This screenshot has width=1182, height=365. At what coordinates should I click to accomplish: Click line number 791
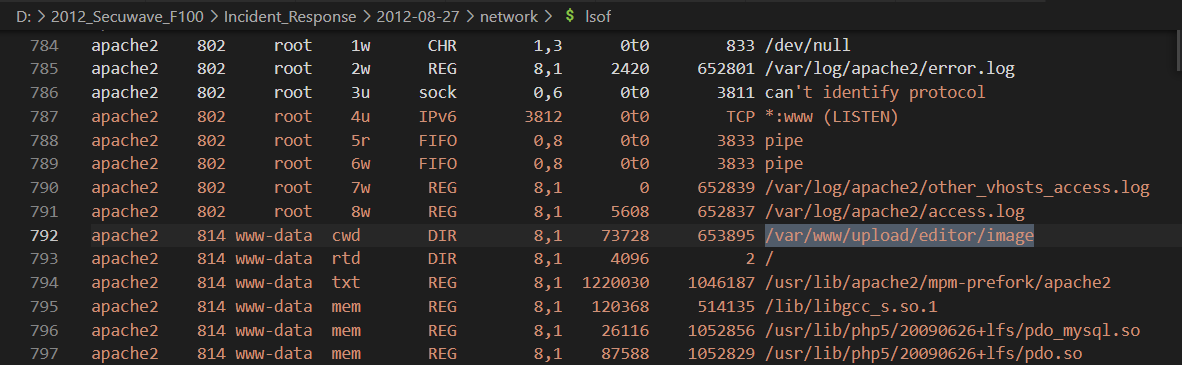pos(44,212)
